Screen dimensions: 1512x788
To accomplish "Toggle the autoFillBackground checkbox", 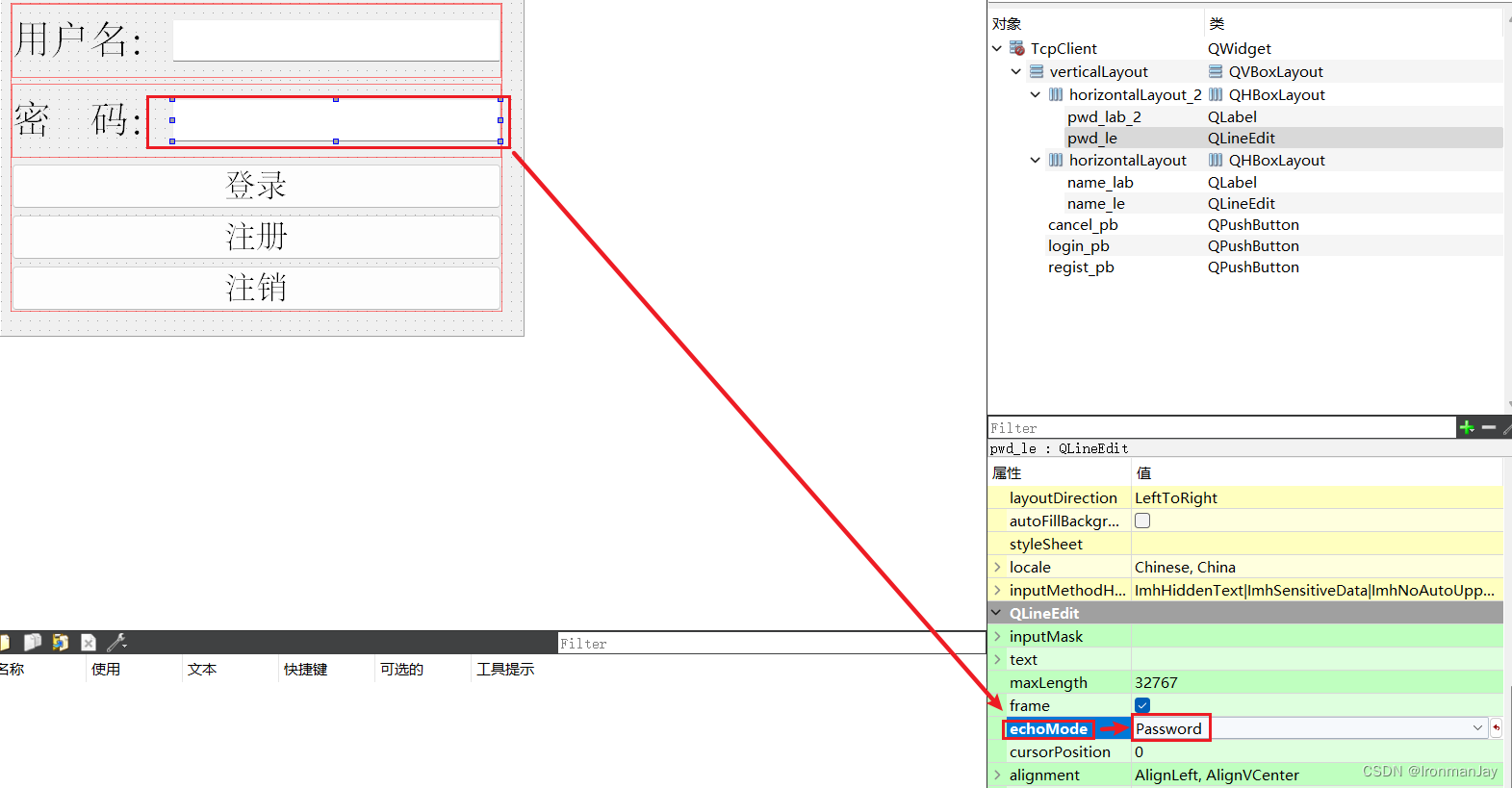I will (x=1142, y=521).
